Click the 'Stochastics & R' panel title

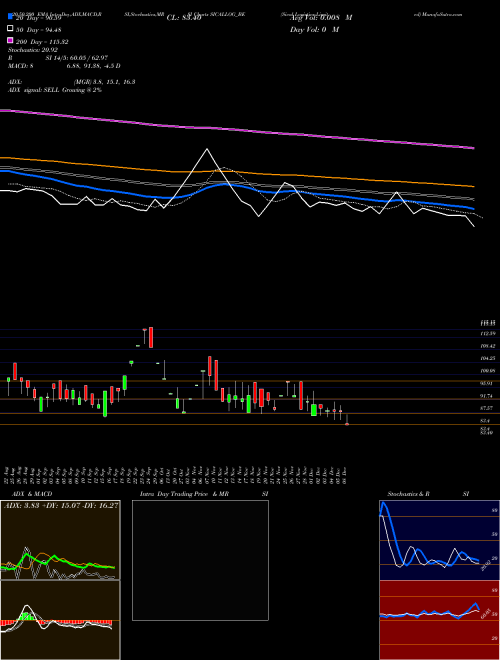click(409, 494)
